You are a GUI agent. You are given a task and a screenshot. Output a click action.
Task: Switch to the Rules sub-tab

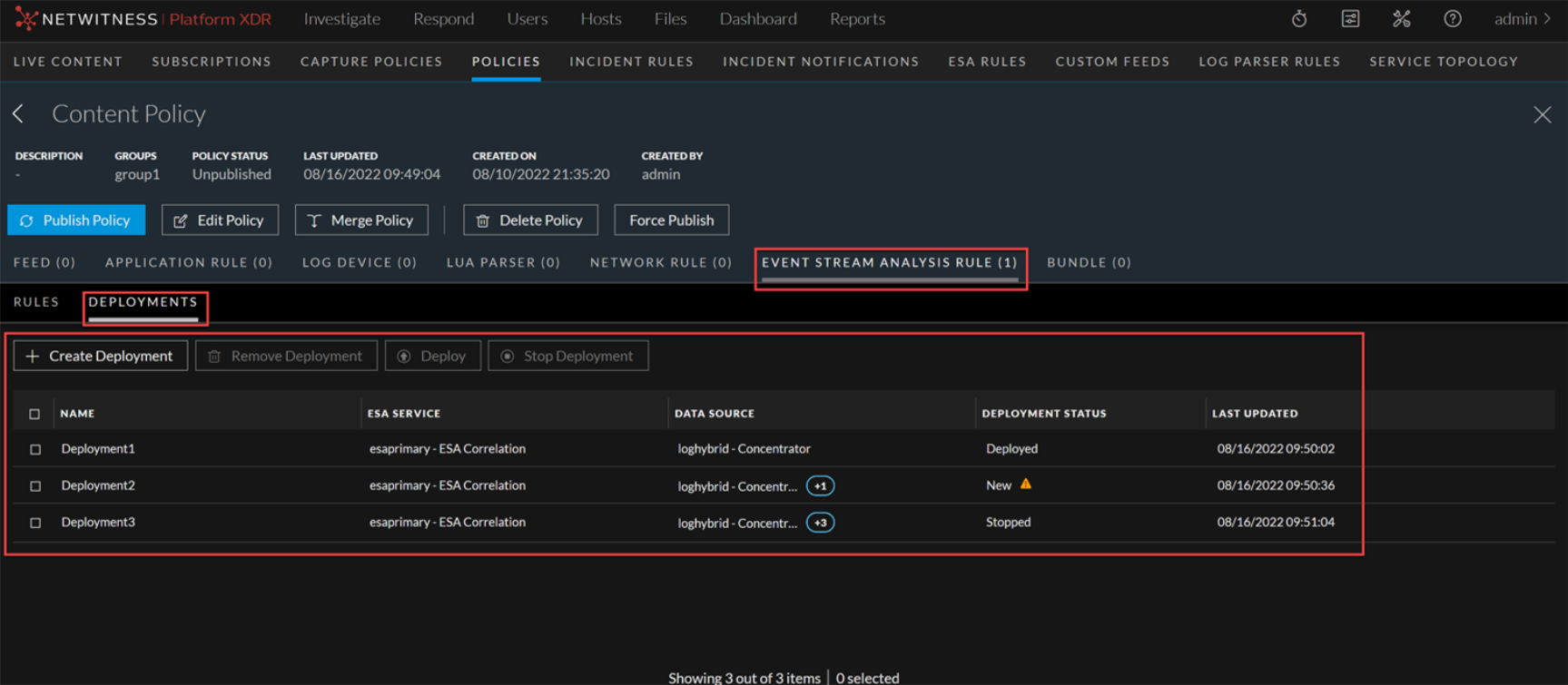click(x=36, y=302)
